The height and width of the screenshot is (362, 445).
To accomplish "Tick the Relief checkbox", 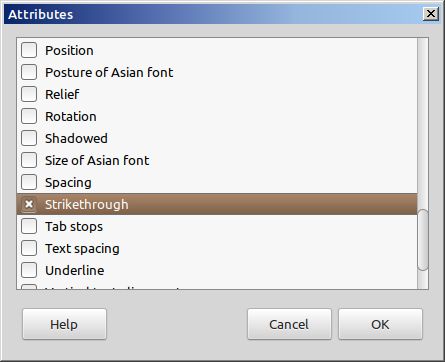I will 29,94.
